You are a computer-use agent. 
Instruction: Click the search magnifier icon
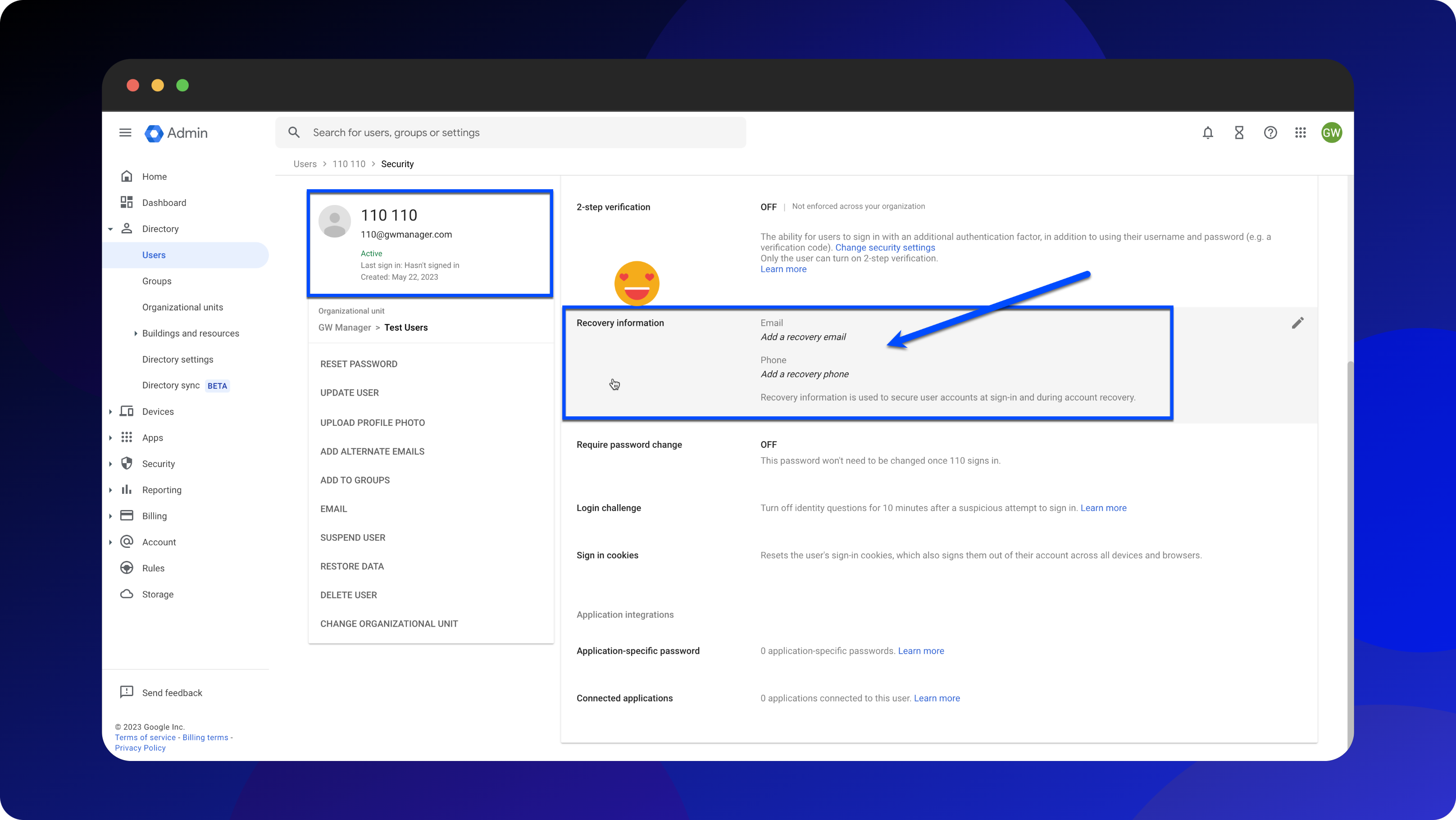pos(294,133)
